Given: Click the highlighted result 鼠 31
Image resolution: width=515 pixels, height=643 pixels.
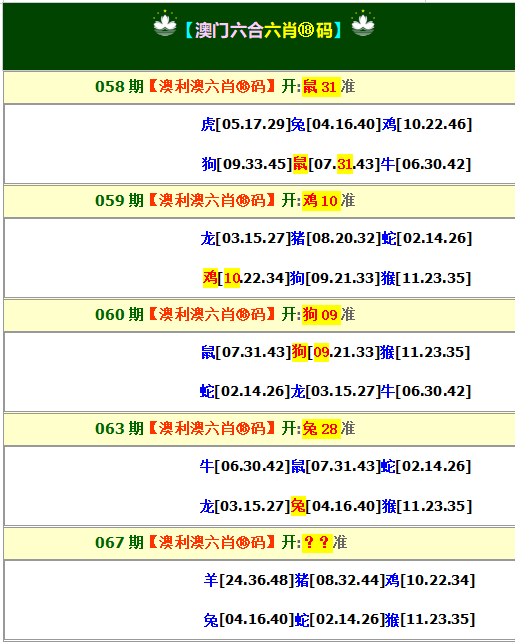Looking at the screenshot, I should click(x=321, y=87).
